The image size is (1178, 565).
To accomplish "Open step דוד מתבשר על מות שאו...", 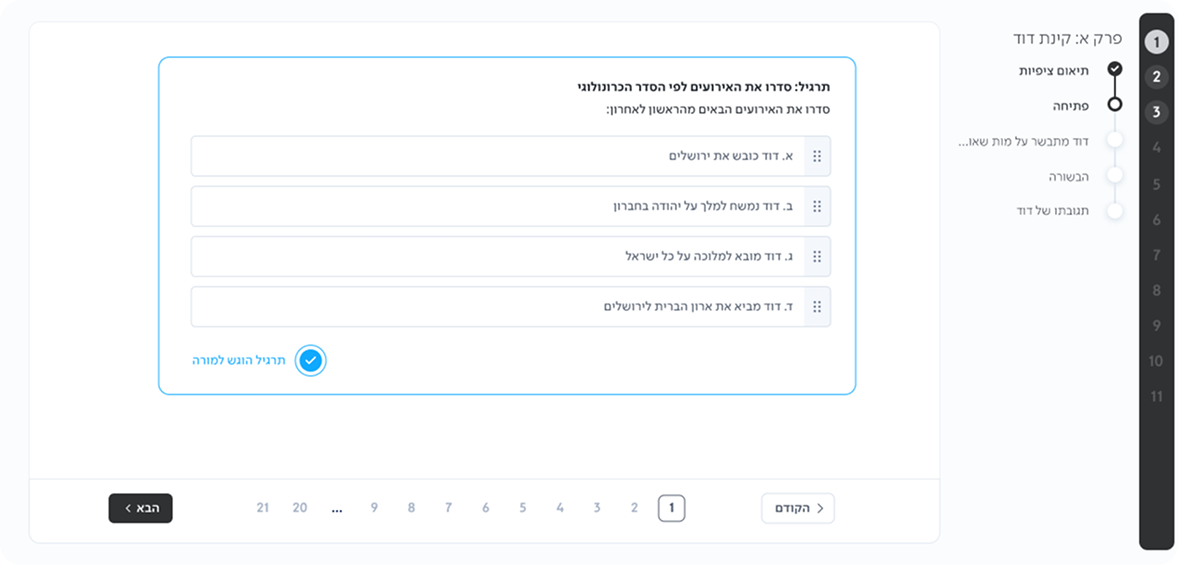I will pos(1025,140).
